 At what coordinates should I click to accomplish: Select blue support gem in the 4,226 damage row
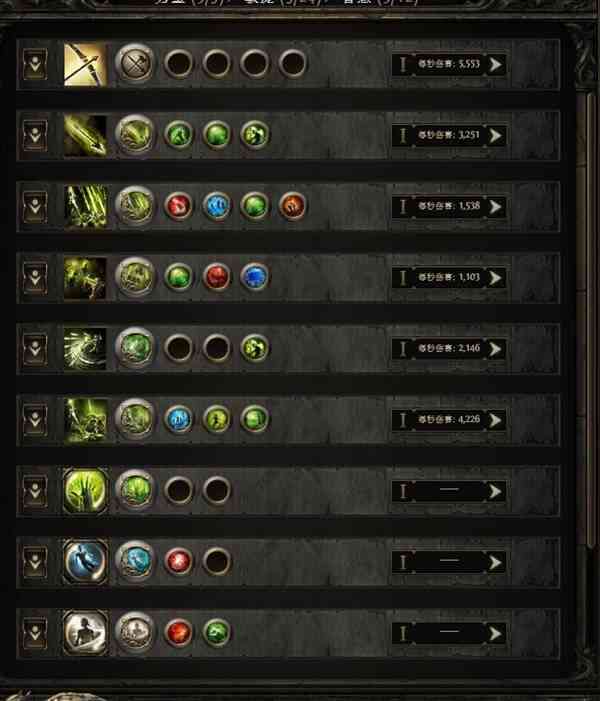pos(178,419)
